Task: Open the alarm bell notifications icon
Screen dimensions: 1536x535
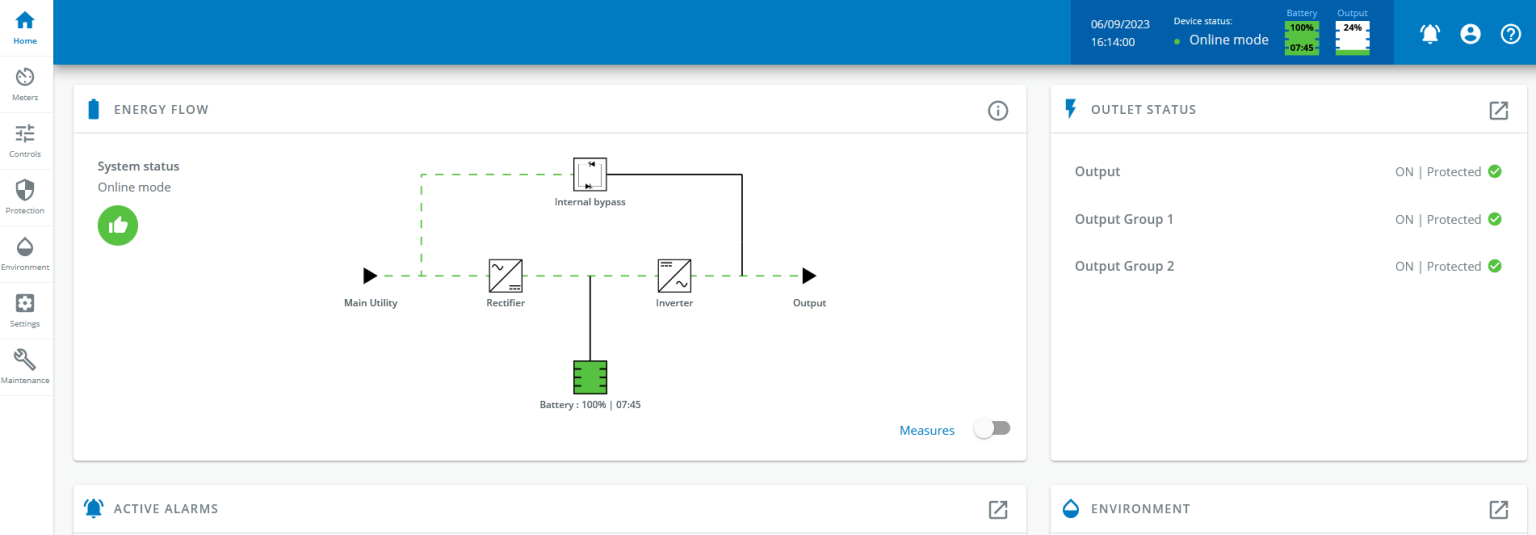Action: pos(1430,34)
